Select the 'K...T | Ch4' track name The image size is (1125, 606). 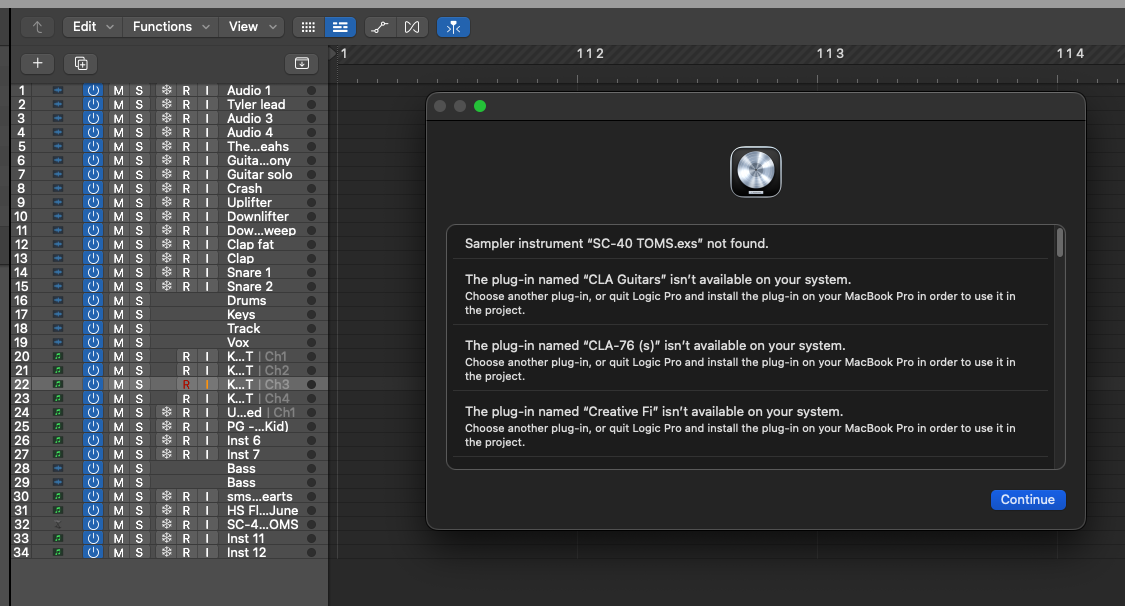pyautogui.click(x=258, y=399)
